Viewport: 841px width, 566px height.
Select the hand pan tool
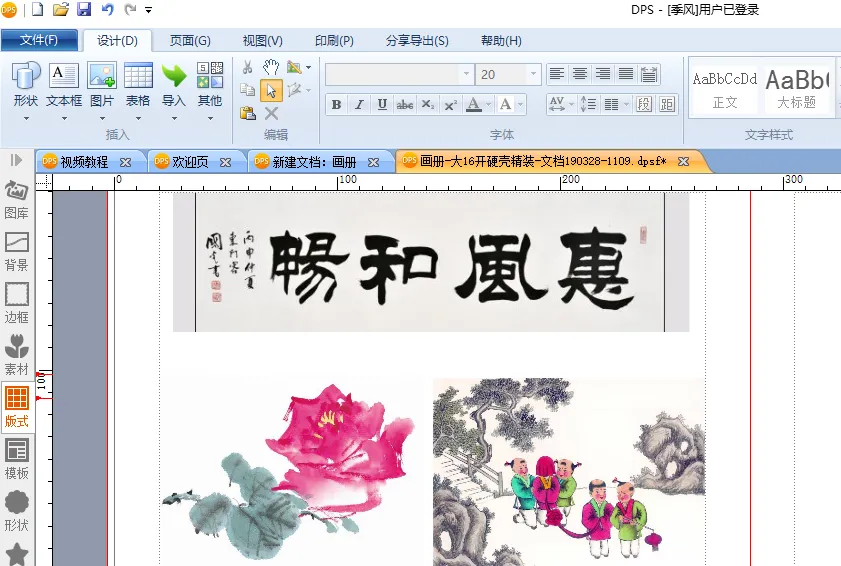[x=271, y=67]
